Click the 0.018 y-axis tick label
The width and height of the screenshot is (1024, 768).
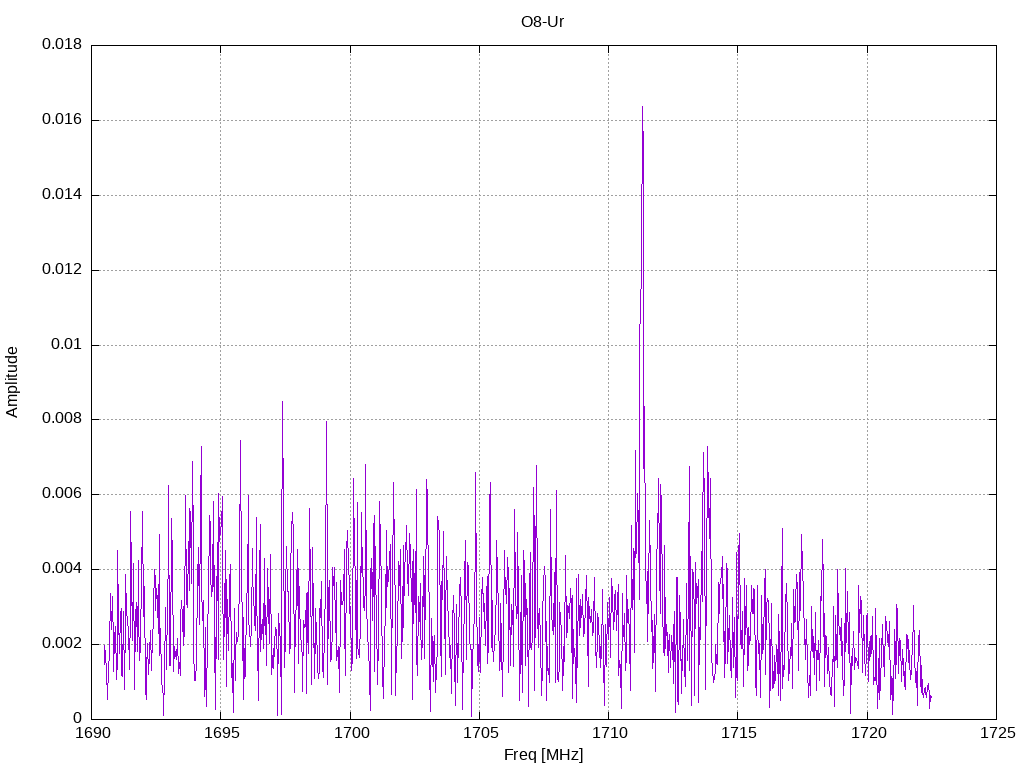pyautogui.click(x=61, y=45)
